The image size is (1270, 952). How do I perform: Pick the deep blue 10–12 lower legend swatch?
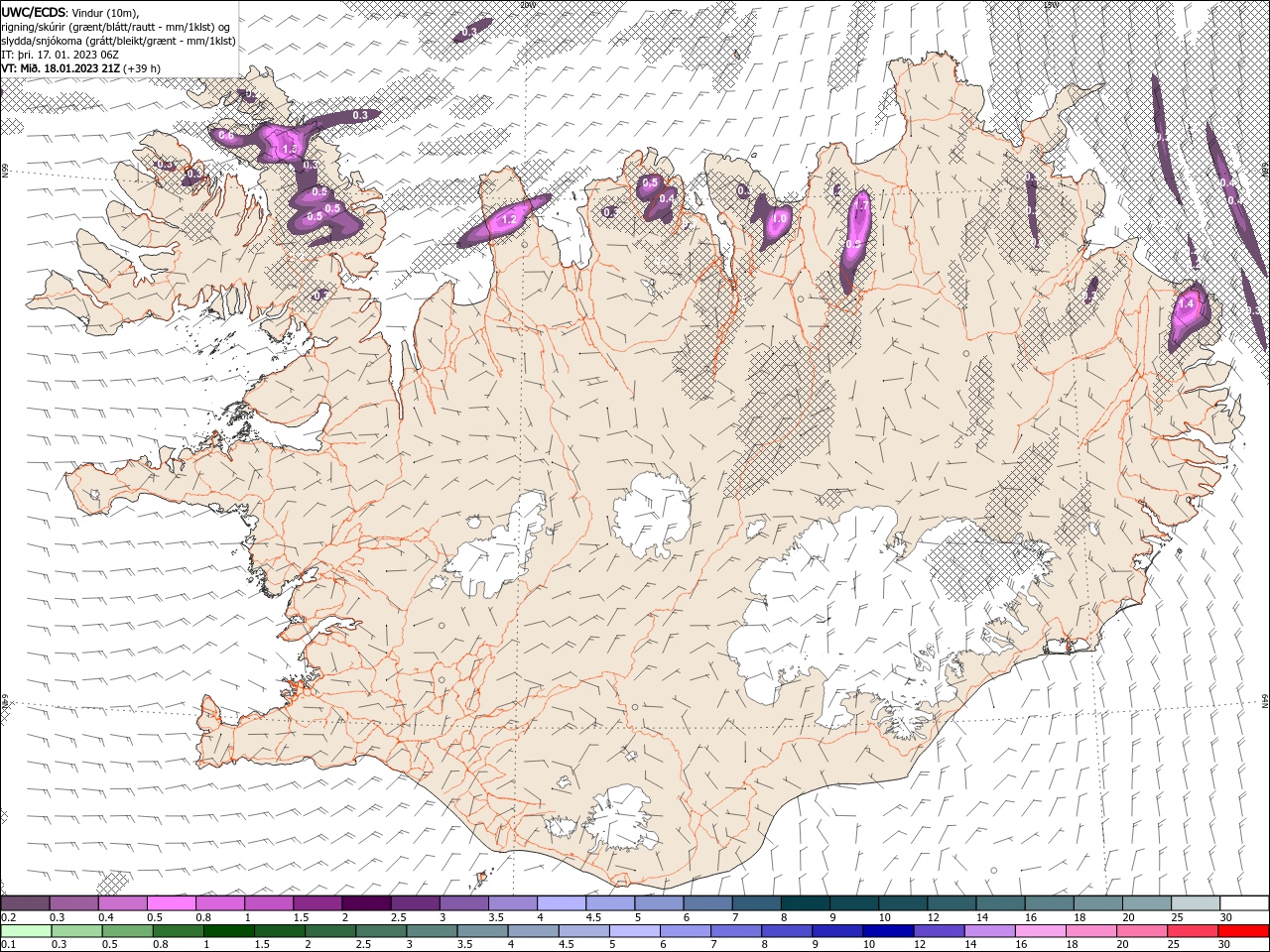pos(888,931)
